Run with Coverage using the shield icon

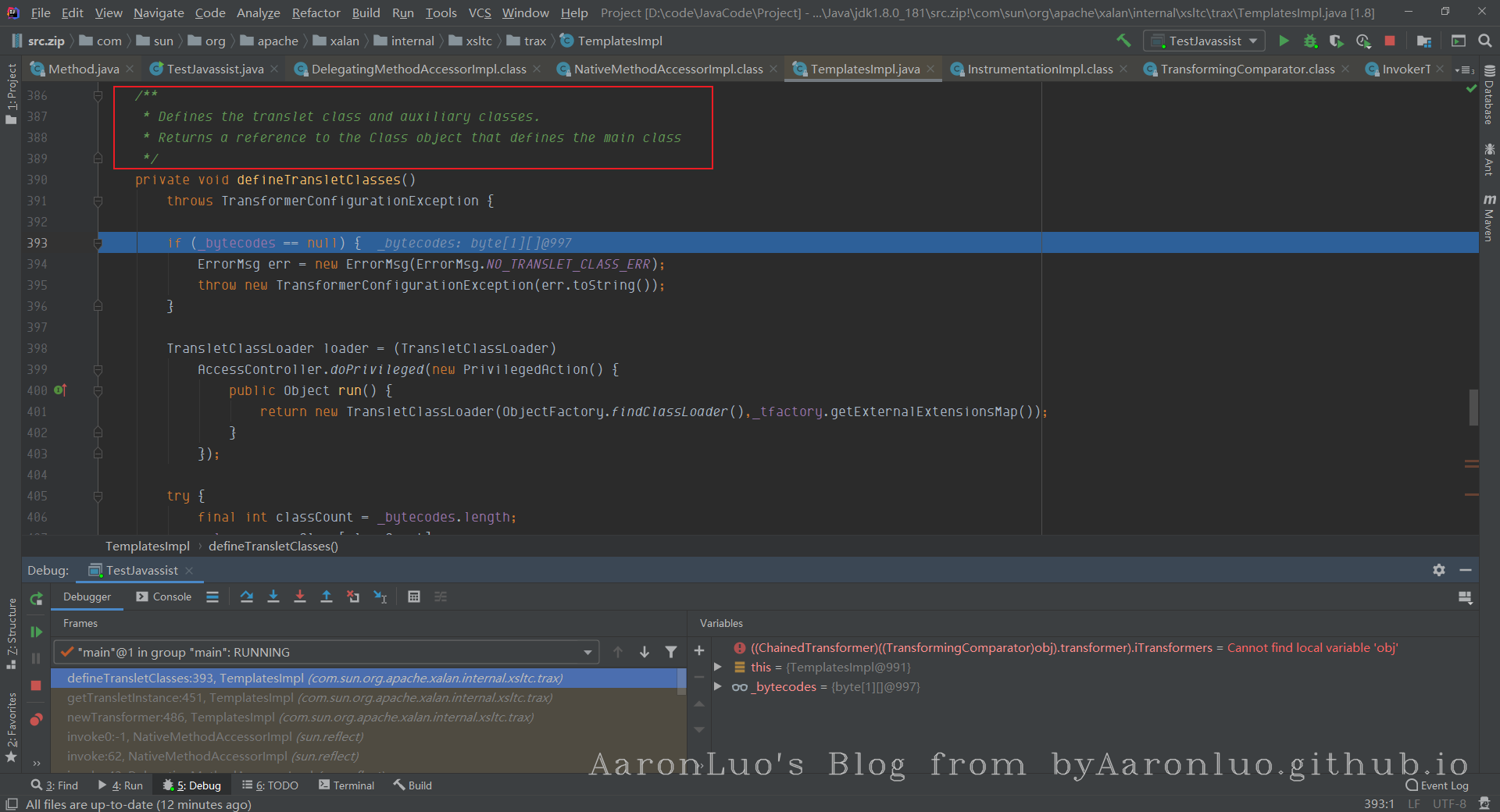click(x=1336, y=41)
